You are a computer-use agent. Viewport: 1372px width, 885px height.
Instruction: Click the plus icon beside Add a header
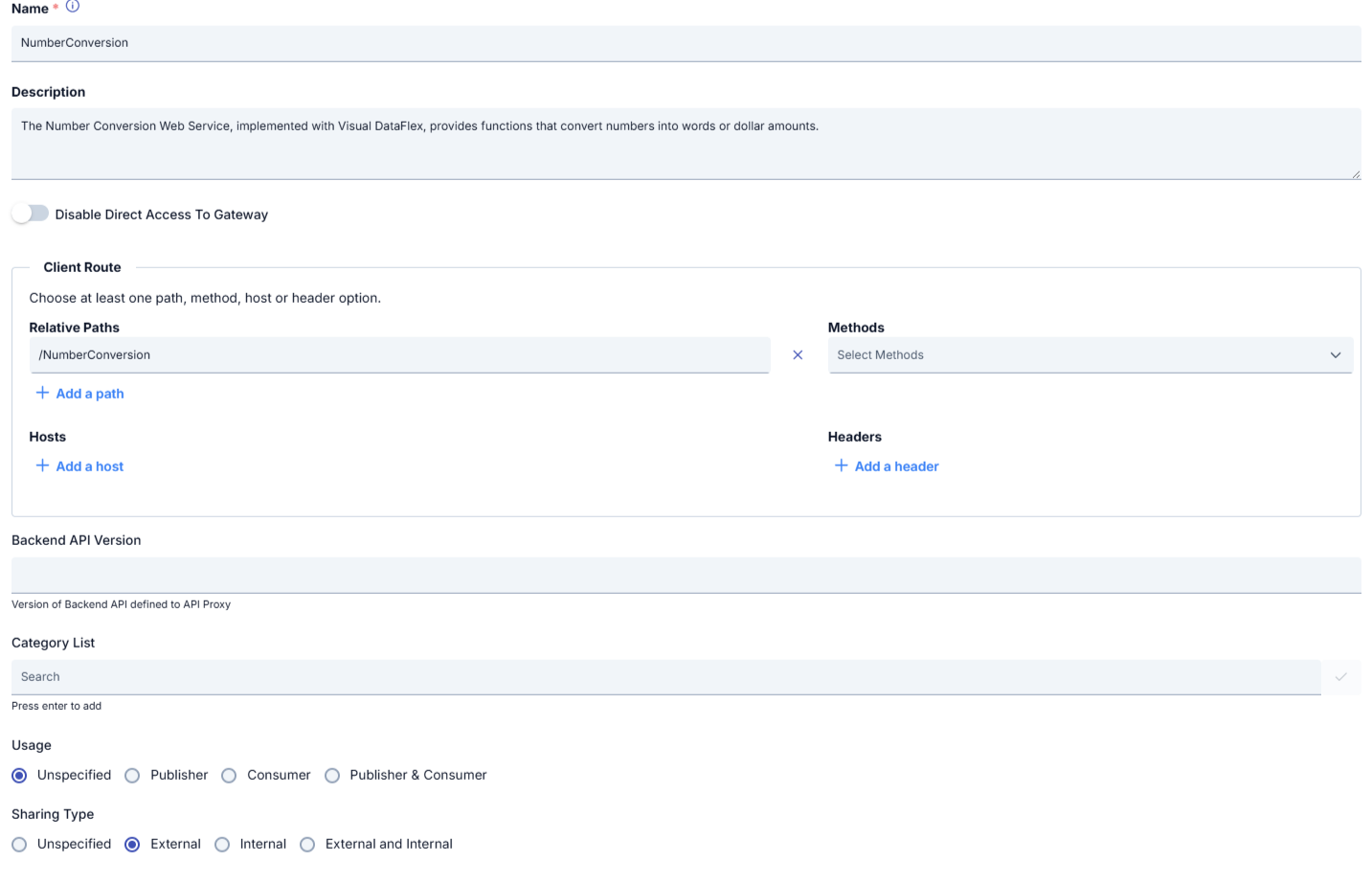841,465
